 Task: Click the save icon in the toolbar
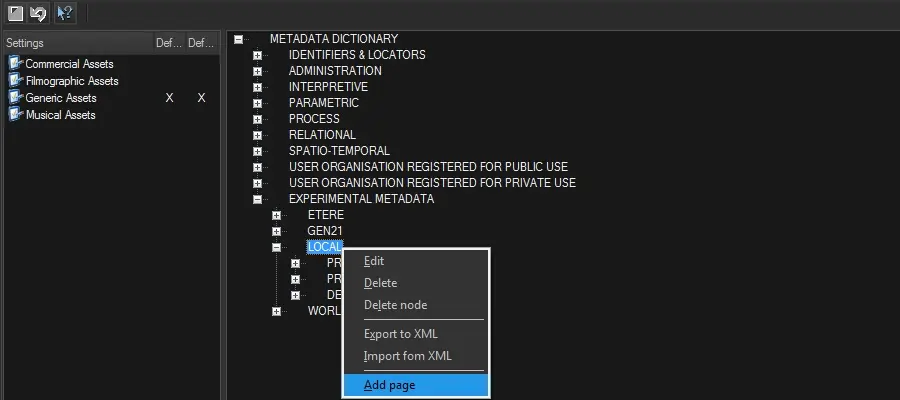[16, 13]
